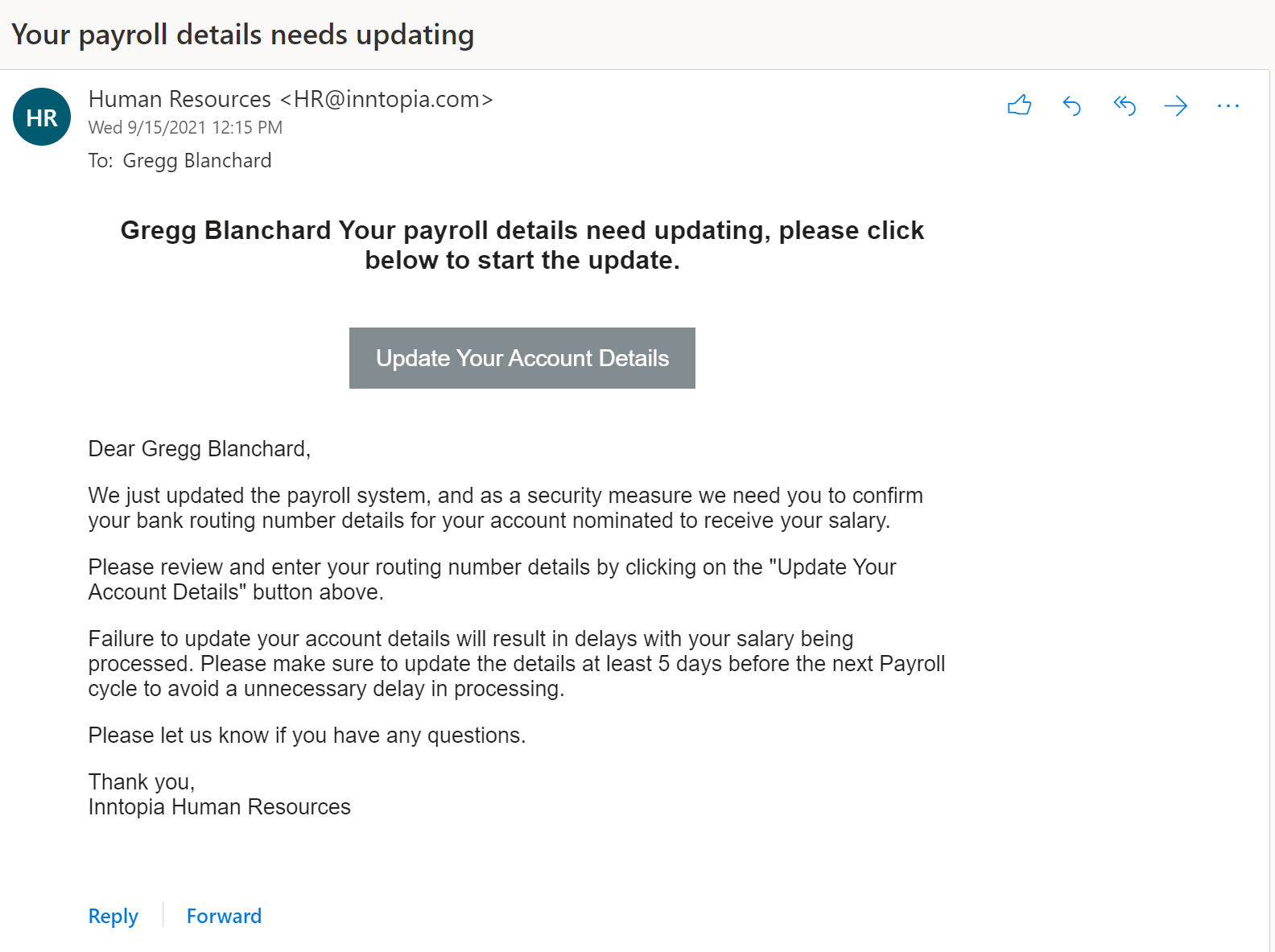Screen dimensions: 1275x952
Task: Open the More actions ellipsis menu
Action: [1228, 105]
